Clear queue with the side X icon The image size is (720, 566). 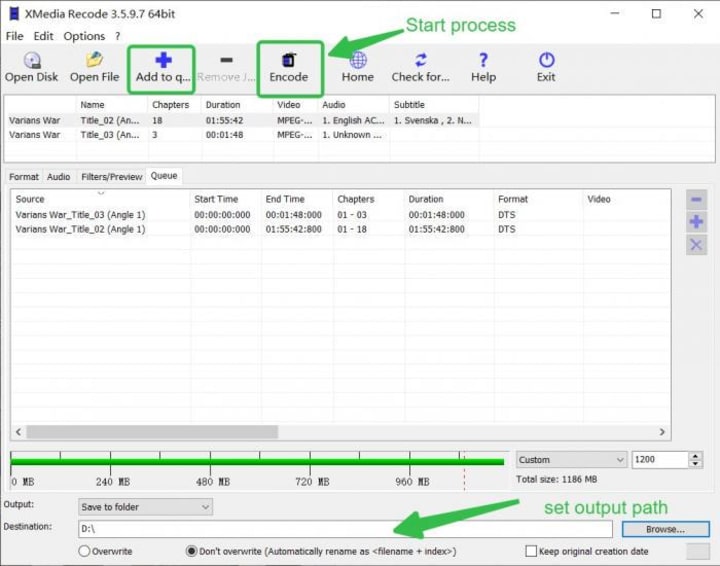[696, 245]
